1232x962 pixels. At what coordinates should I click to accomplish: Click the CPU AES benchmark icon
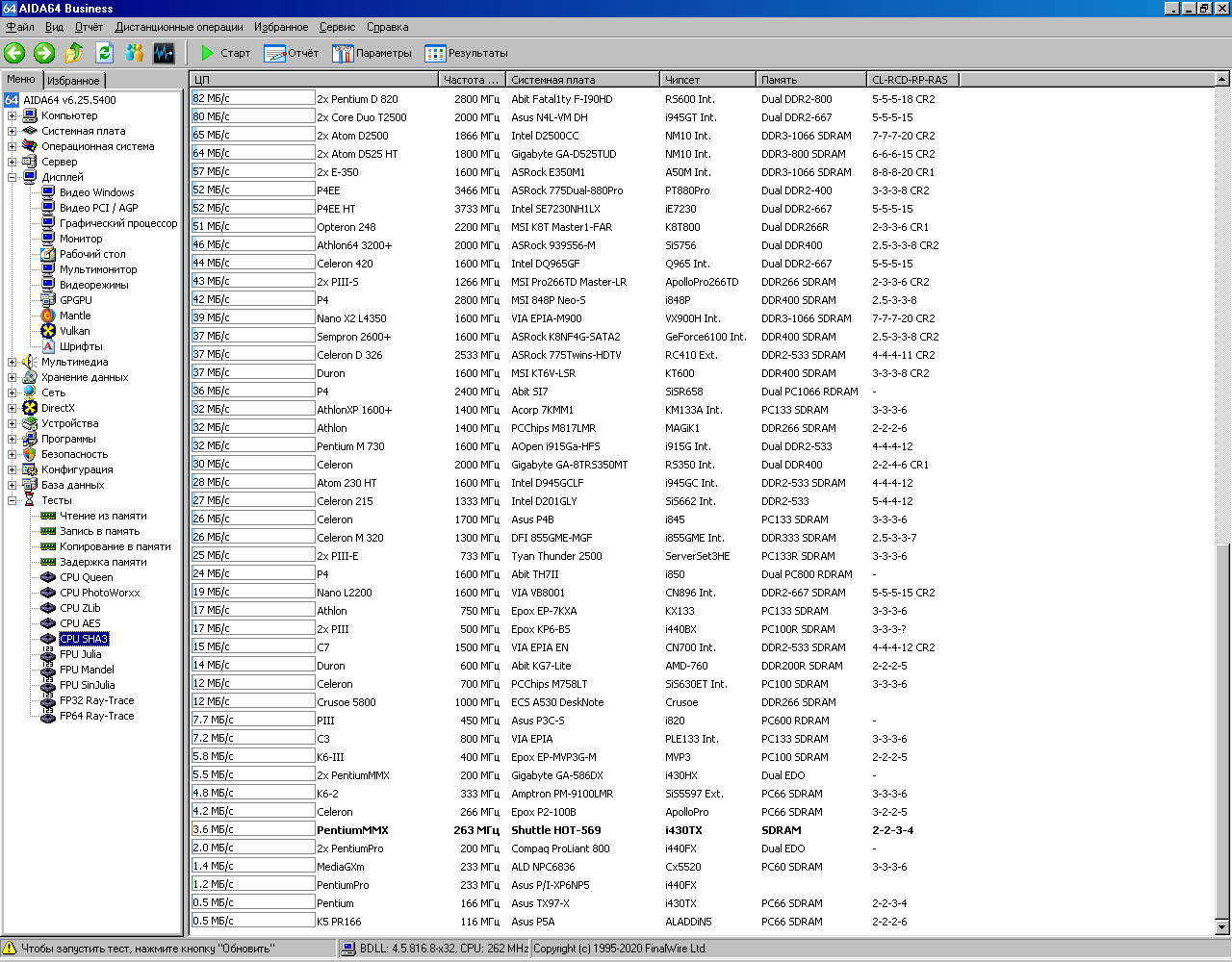tap(48, 623)
